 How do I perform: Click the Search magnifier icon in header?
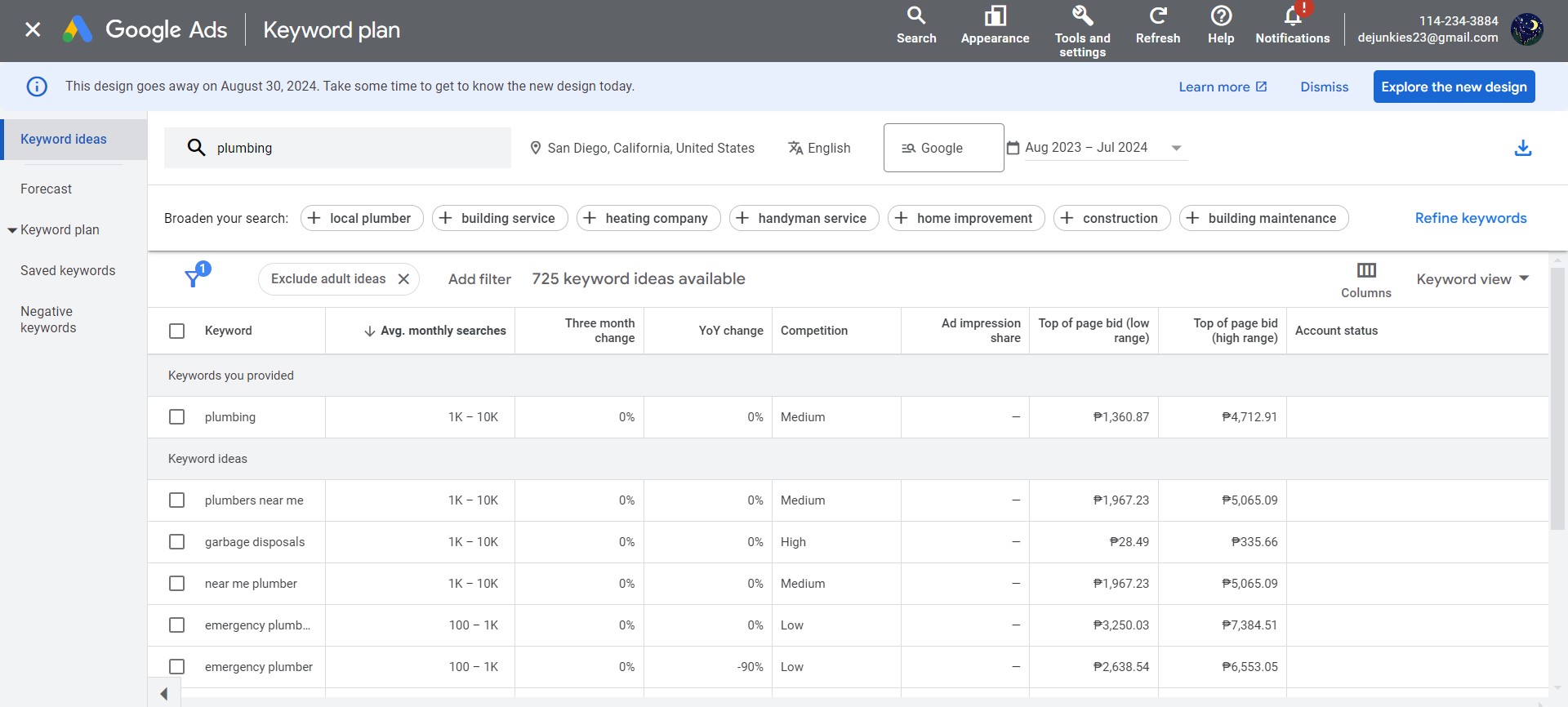pyautogui.click(x=915, y=16)
